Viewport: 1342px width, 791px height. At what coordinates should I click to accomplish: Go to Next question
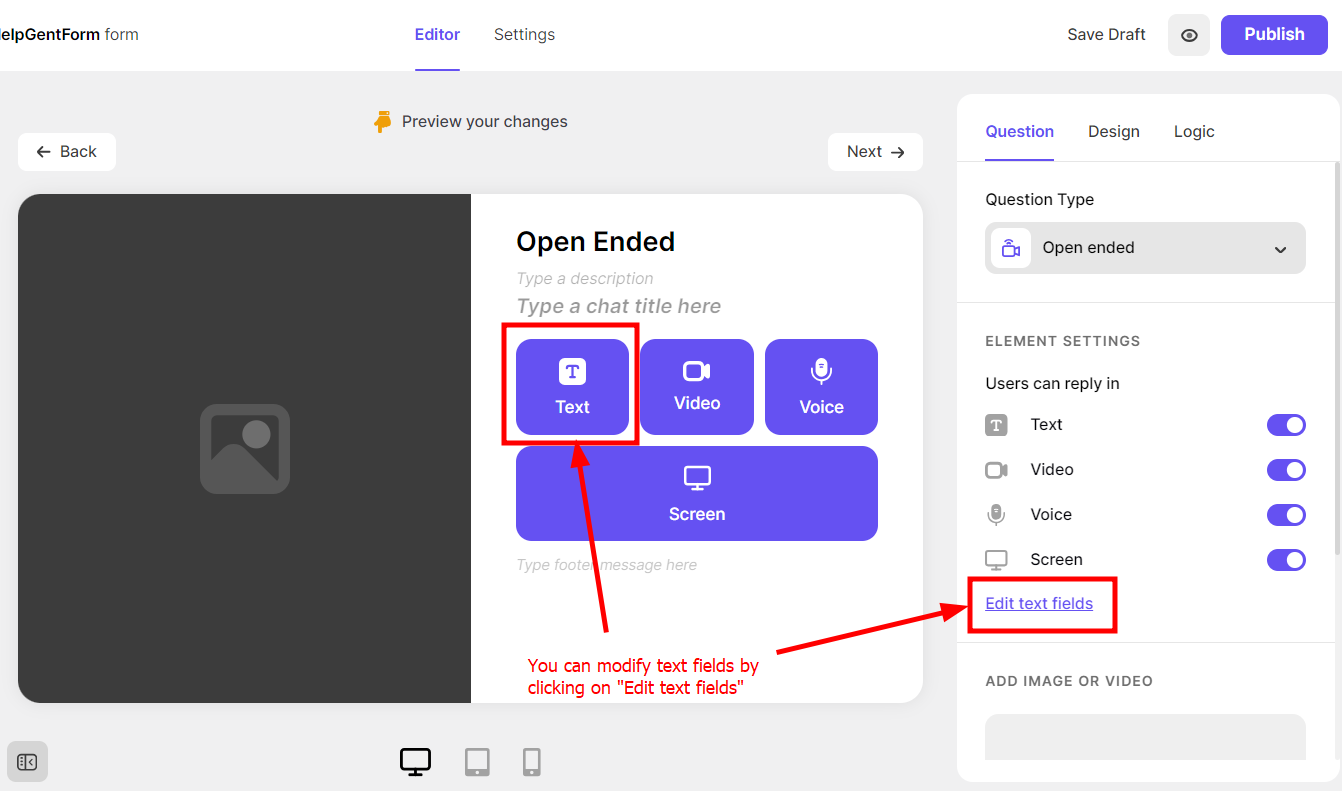(875, 152)
